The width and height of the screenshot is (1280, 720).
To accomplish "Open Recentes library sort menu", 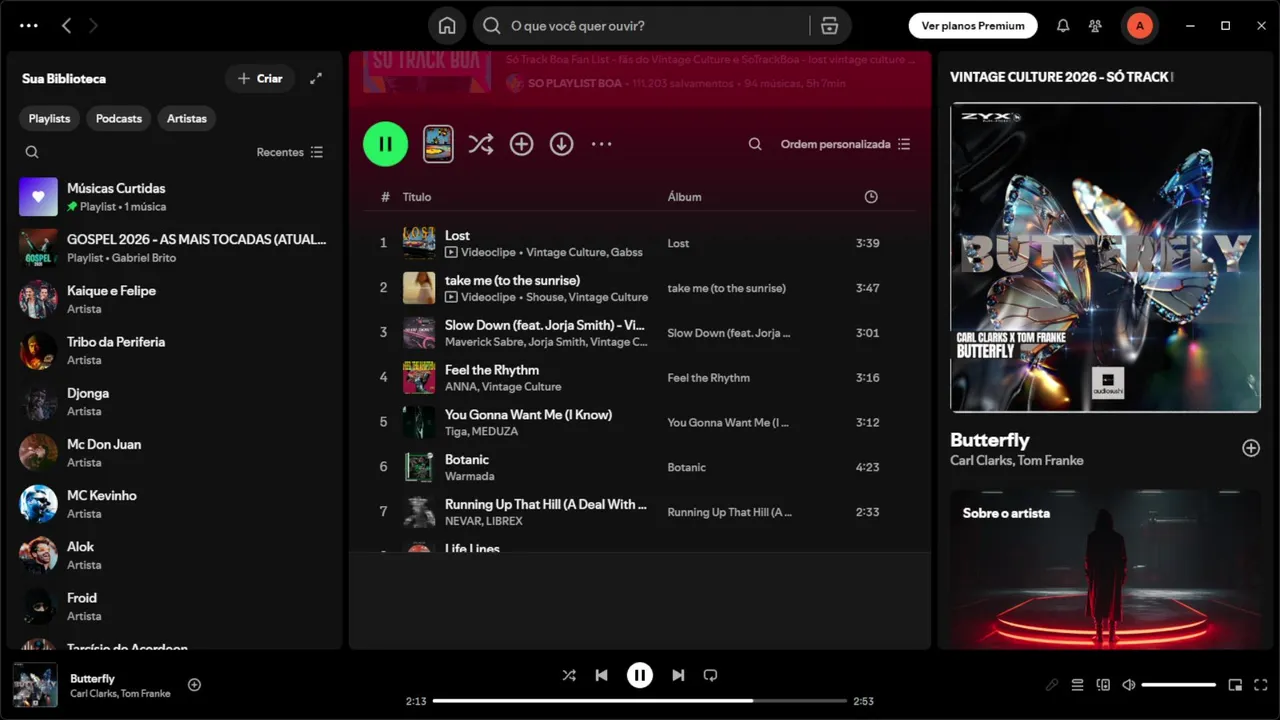I will click(289, 152).
